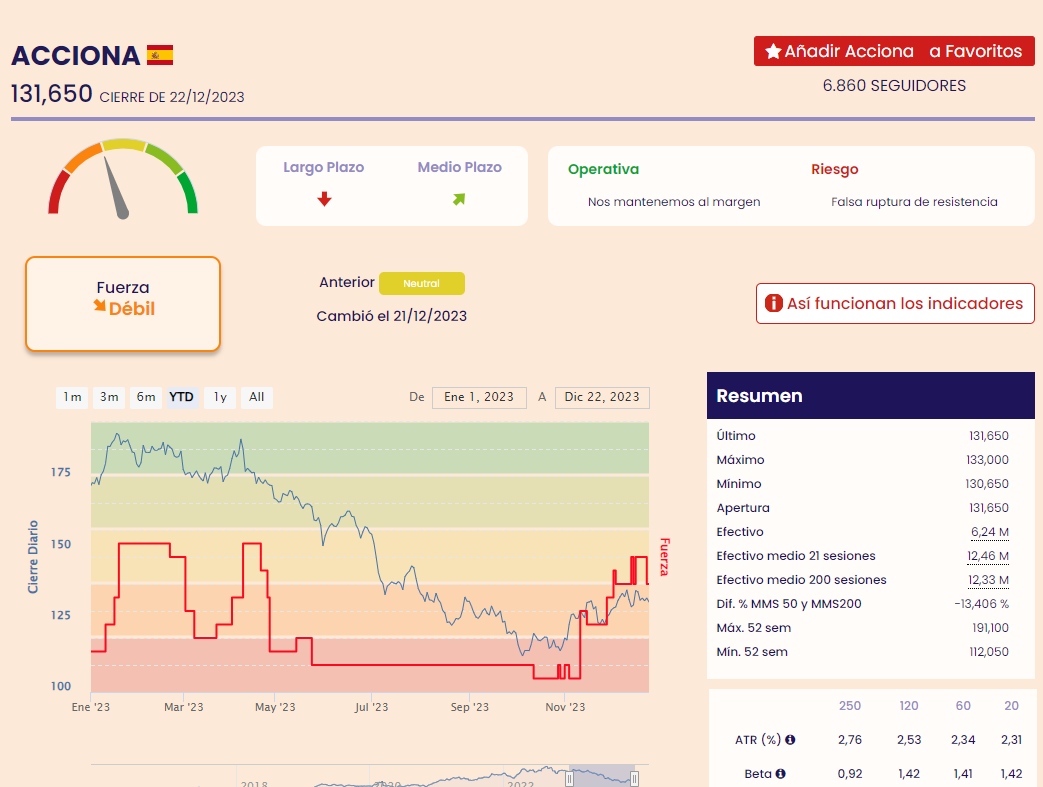The image size is (1043, 787).
Task: Select the 3m chart range
Action: tap(109, 397)
